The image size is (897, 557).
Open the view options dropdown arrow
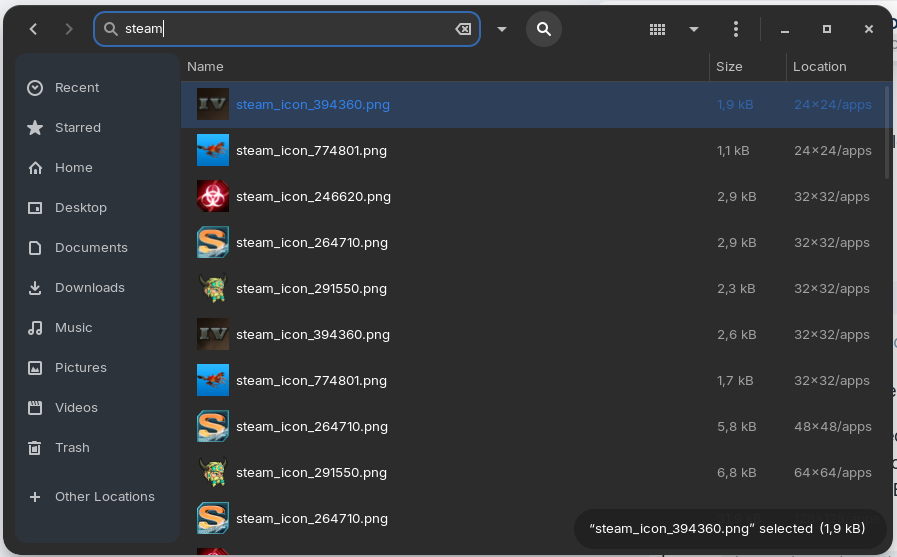(694, 29)
